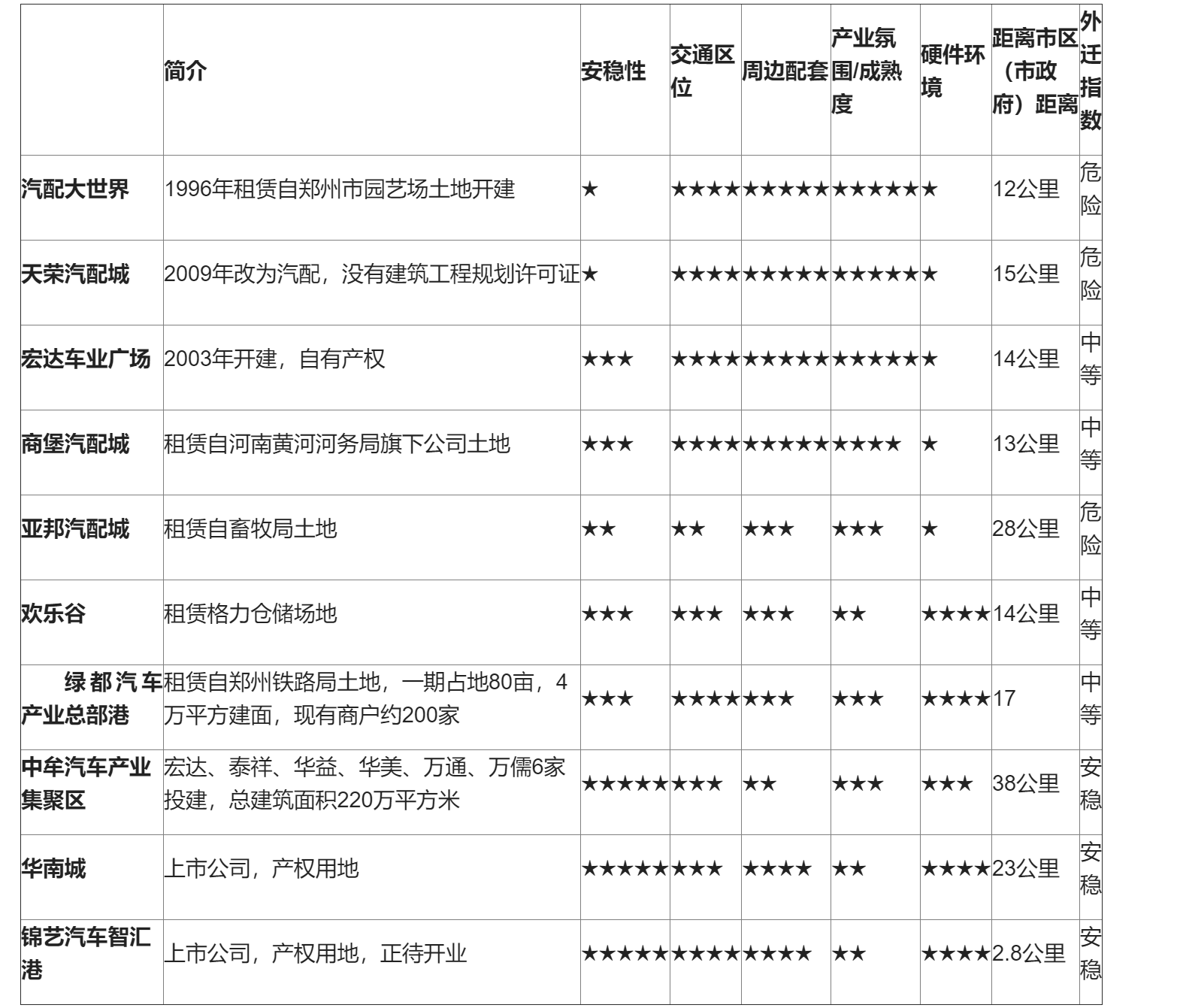Click the 硬件环境 column header
The width and height of the screenshot is (1177, 1008).
[953, 71]
